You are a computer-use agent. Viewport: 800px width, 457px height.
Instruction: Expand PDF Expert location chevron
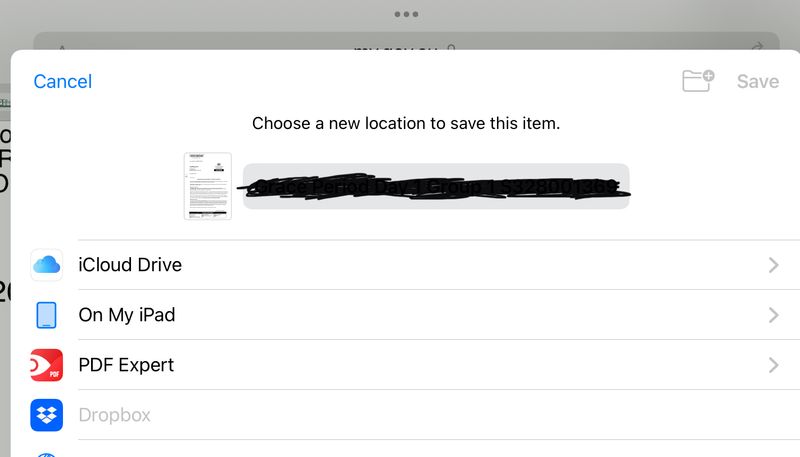pyautogui.click(x=773, y=365)
